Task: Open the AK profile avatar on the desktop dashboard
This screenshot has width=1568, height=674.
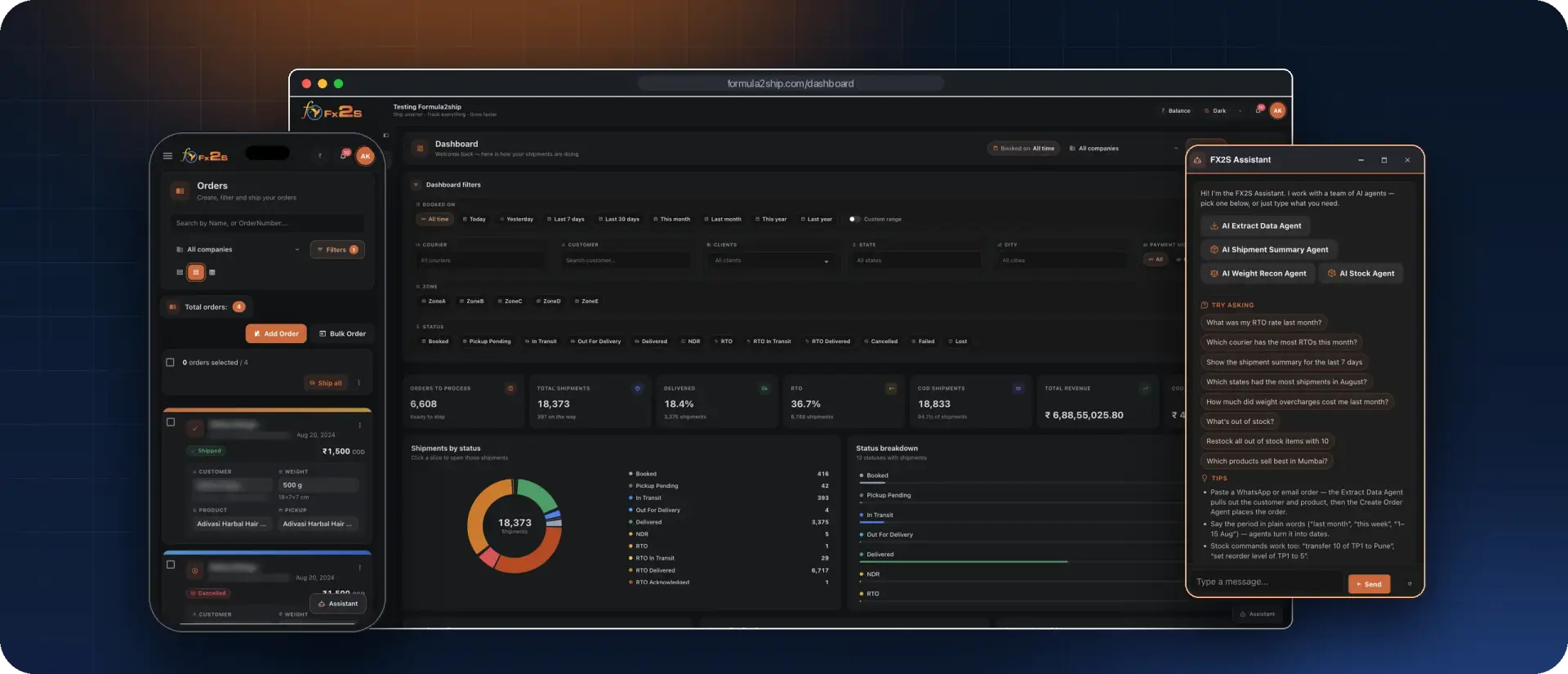Action: click(x=1278, y=110)
